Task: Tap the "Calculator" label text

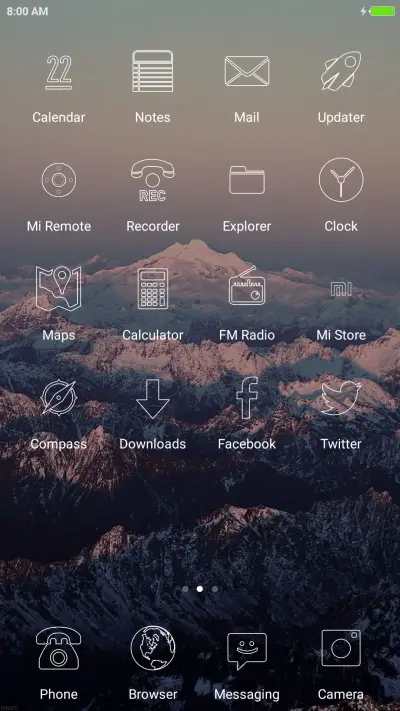Action: tap(152, 335)
